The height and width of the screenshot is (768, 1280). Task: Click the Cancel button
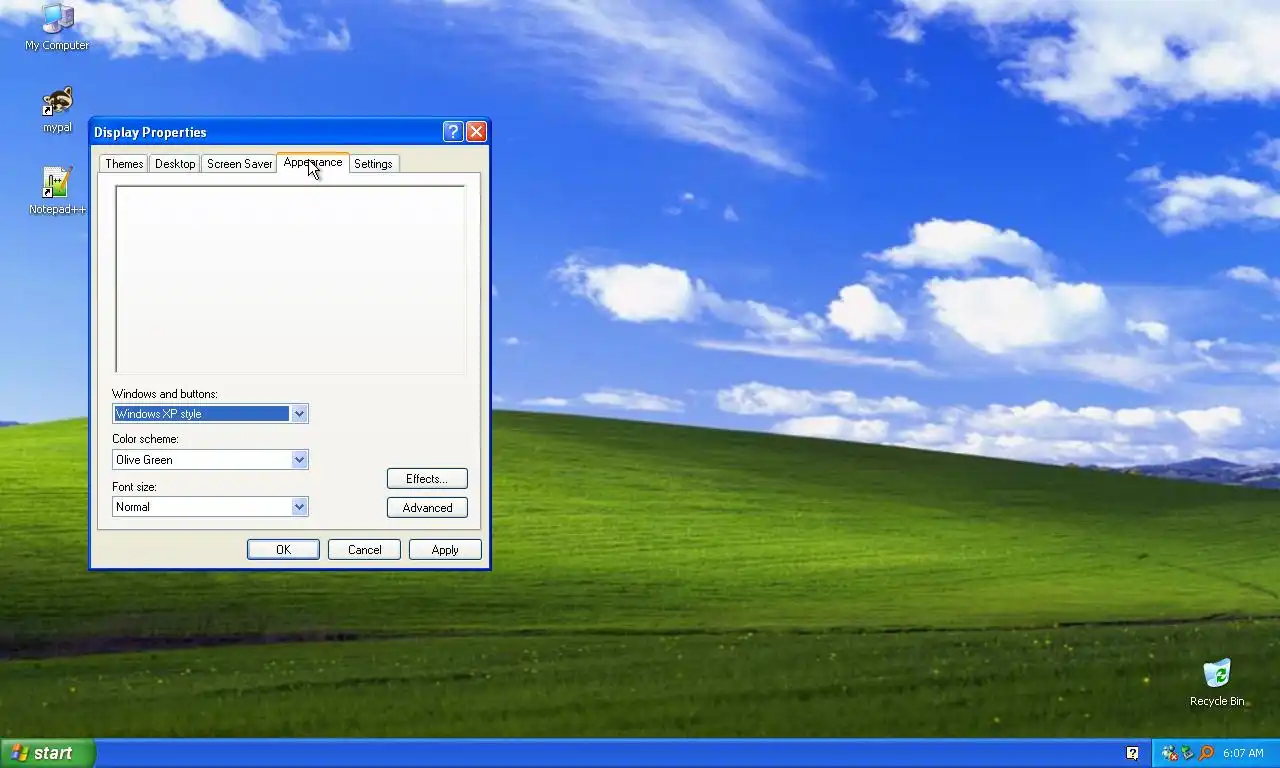click(364, 550)
